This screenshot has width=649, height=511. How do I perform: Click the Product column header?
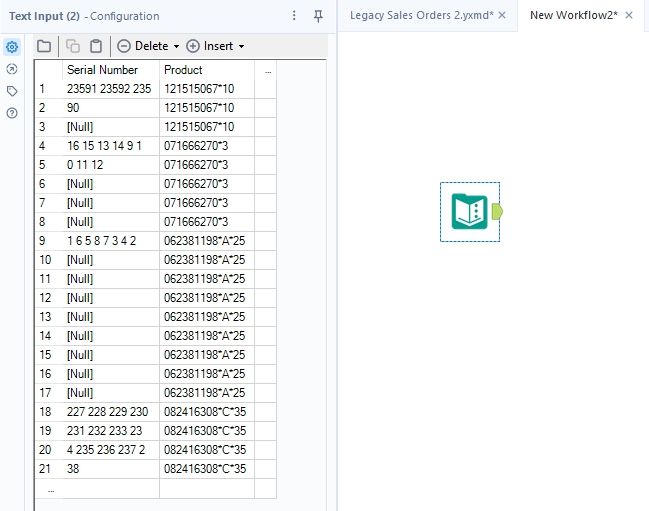(x=207, y=70)
